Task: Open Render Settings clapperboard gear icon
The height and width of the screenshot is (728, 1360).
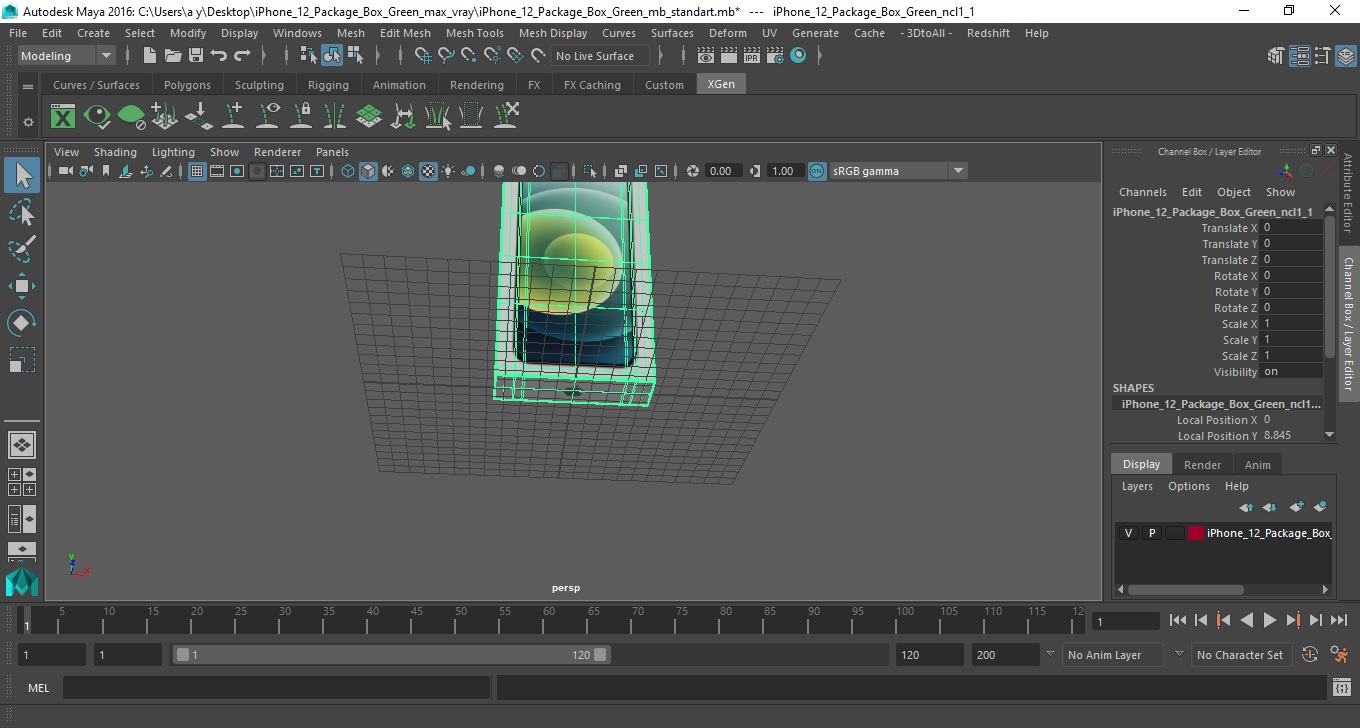Action: [x=775, y=56]
